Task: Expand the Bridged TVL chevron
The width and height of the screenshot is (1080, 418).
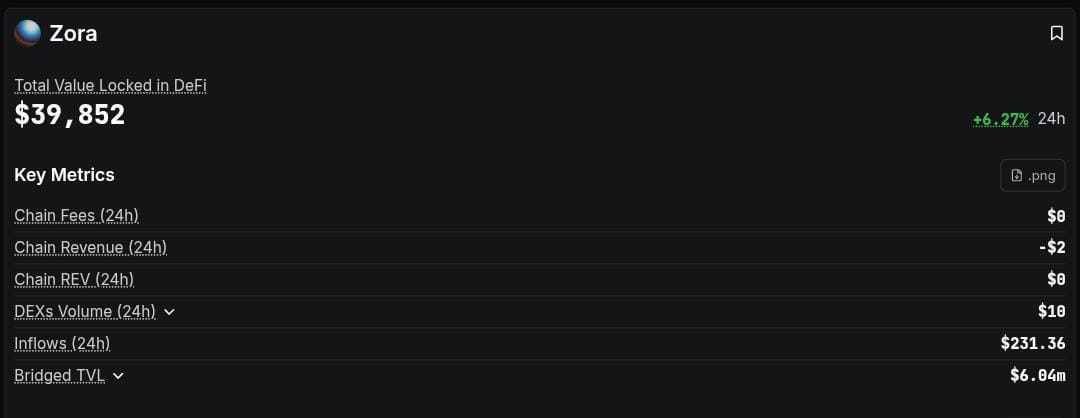Action: [x=118, y=376]
